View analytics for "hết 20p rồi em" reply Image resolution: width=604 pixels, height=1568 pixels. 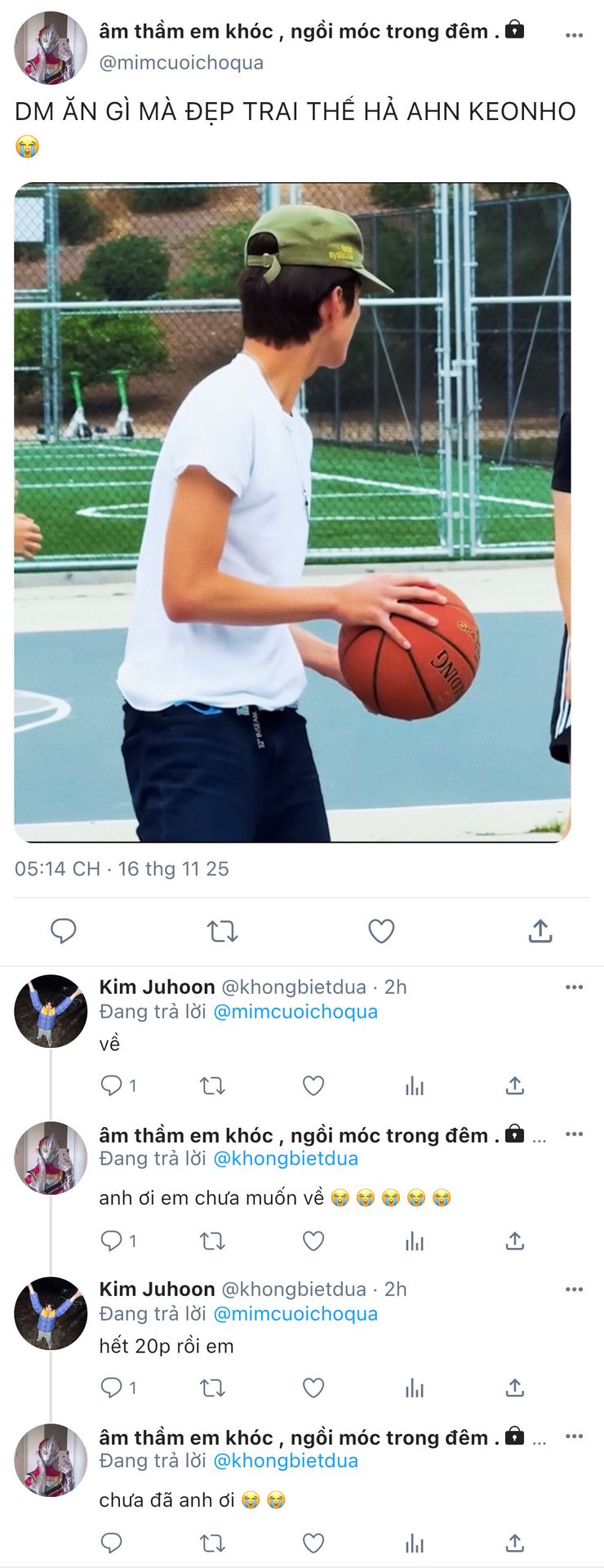415,1388
